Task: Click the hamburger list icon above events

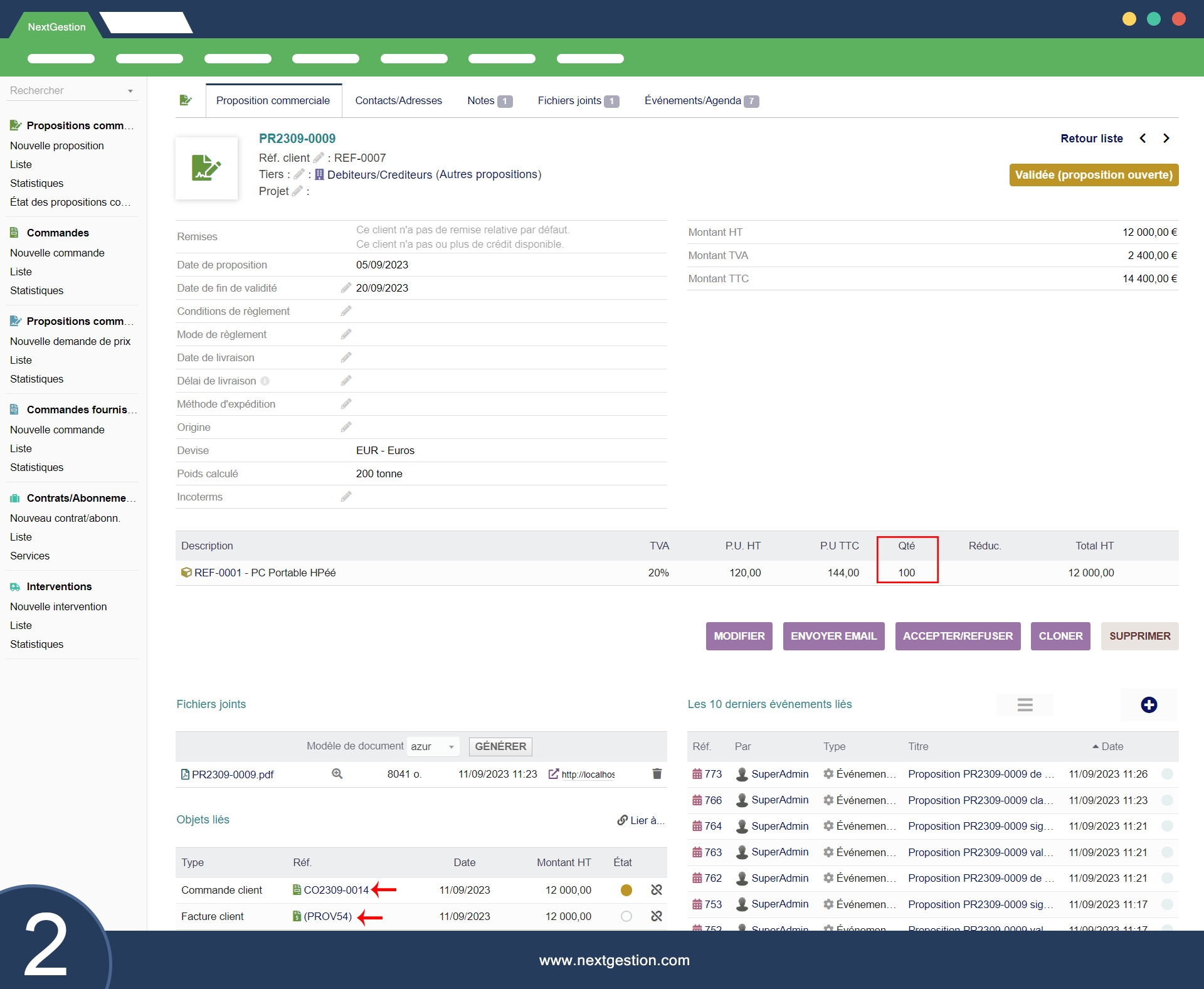Action: (1025, 705)
